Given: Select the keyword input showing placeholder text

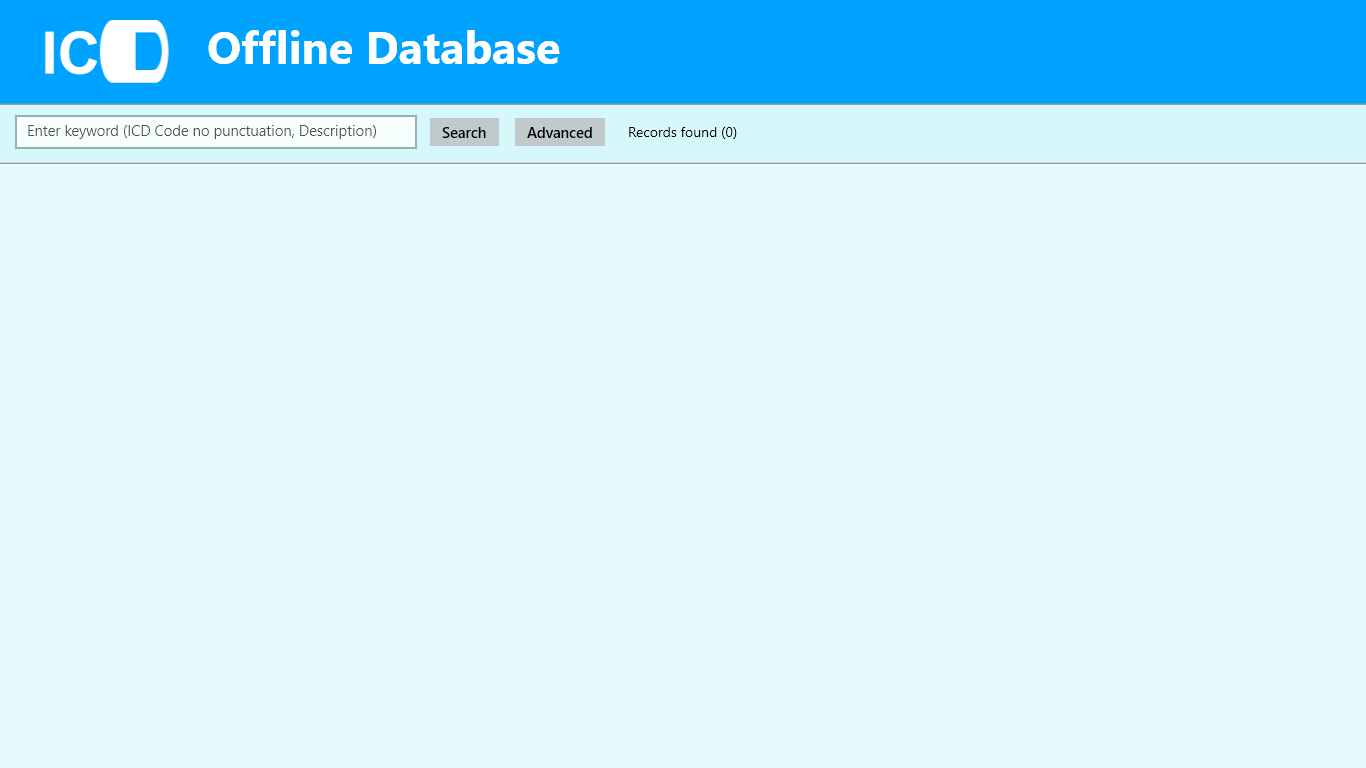Looking at the screenshot, I should [x=215, y=131].
